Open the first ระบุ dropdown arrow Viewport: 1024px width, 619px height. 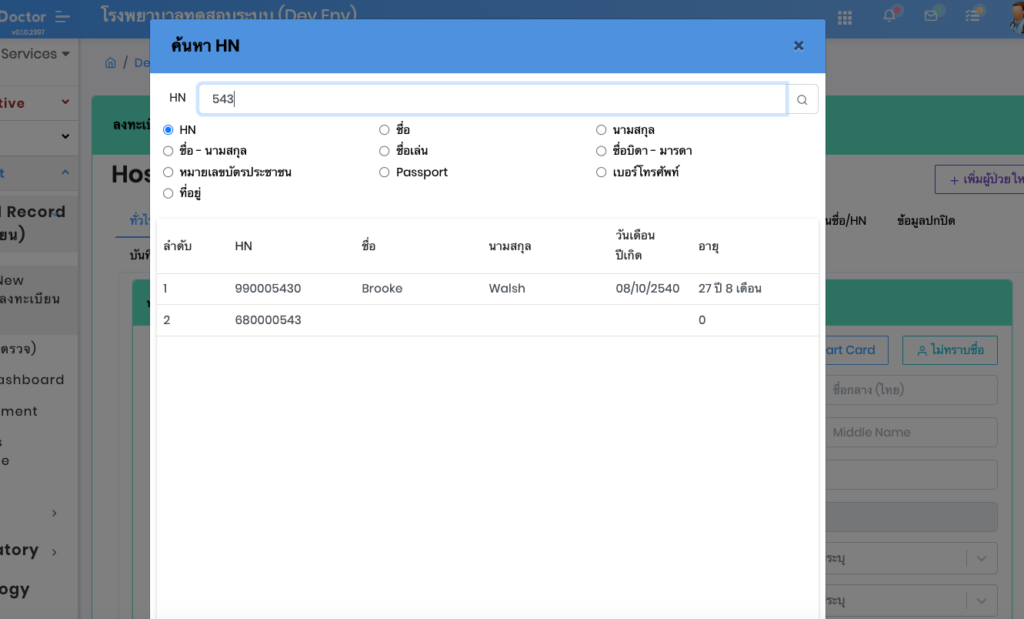pos(981,558)
